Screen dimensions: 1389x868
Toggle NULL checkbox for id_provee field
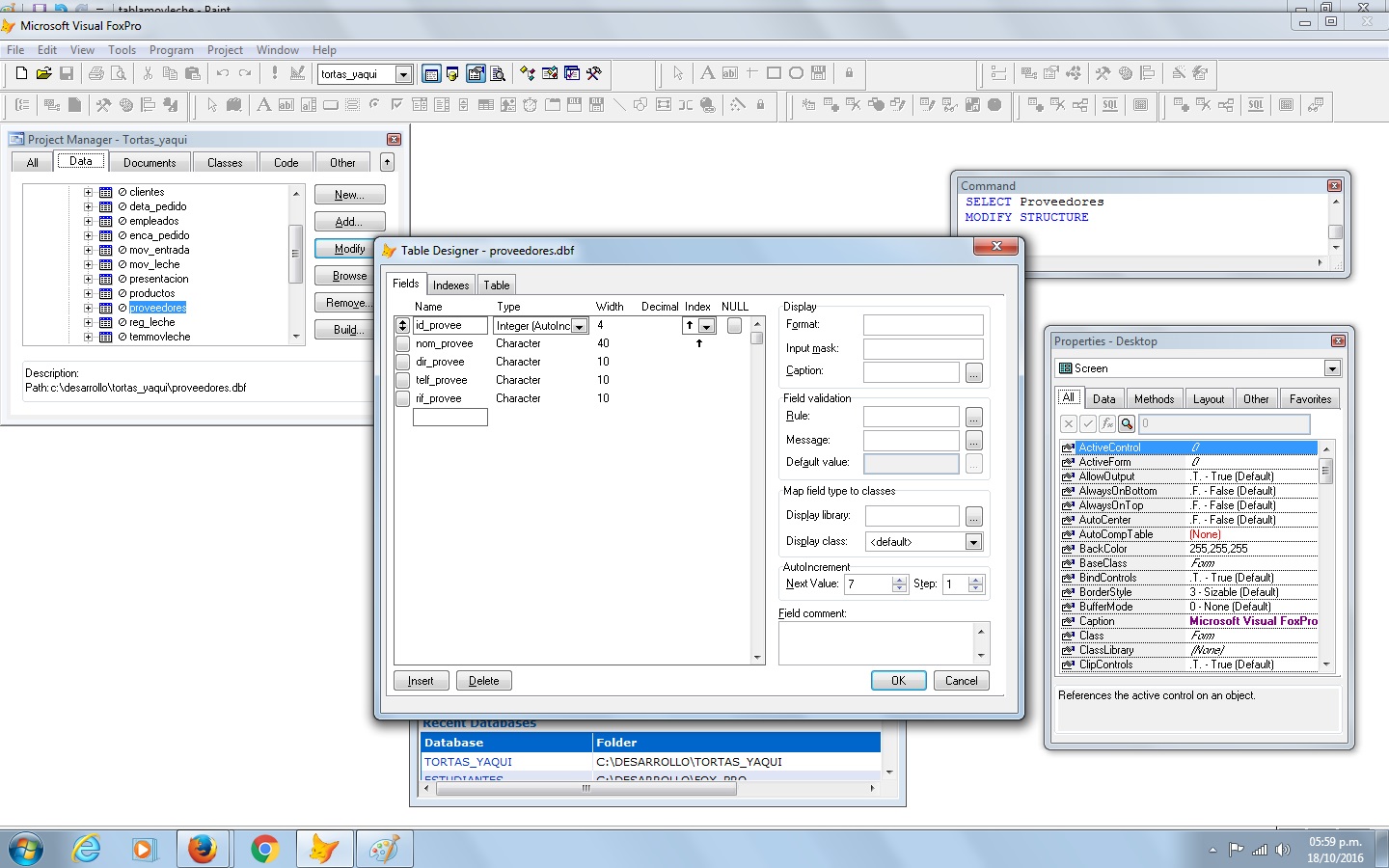pyautogui.click(x=734, y=326)
